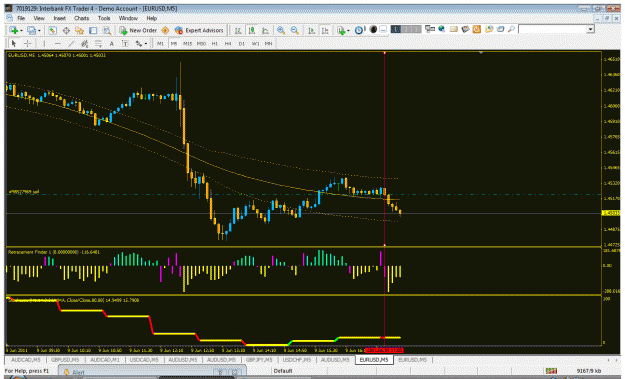Select the horizontal line tool

58,43
